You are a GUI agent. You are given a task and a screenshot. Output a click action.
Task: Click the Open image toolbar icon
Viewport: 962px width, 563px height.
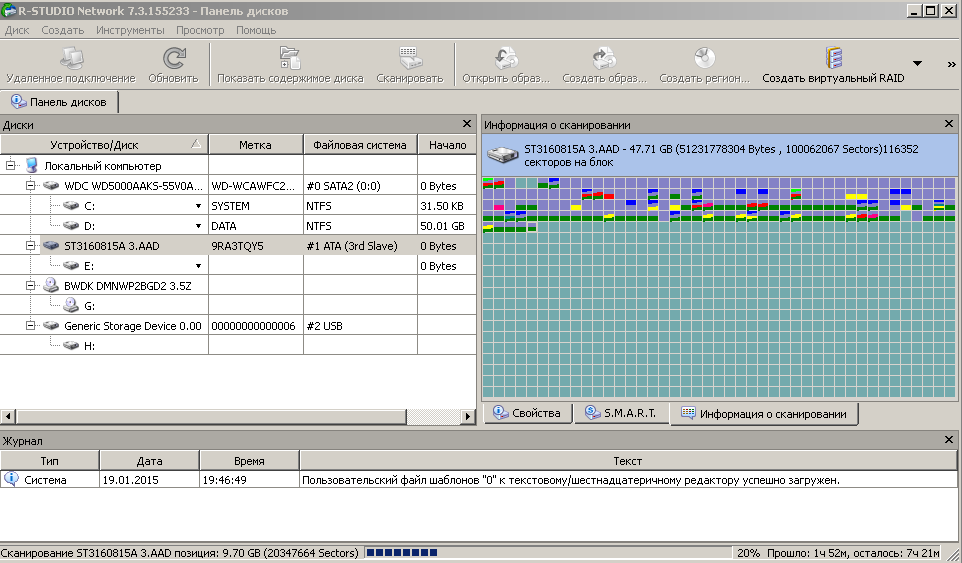(x=506, y=58)
